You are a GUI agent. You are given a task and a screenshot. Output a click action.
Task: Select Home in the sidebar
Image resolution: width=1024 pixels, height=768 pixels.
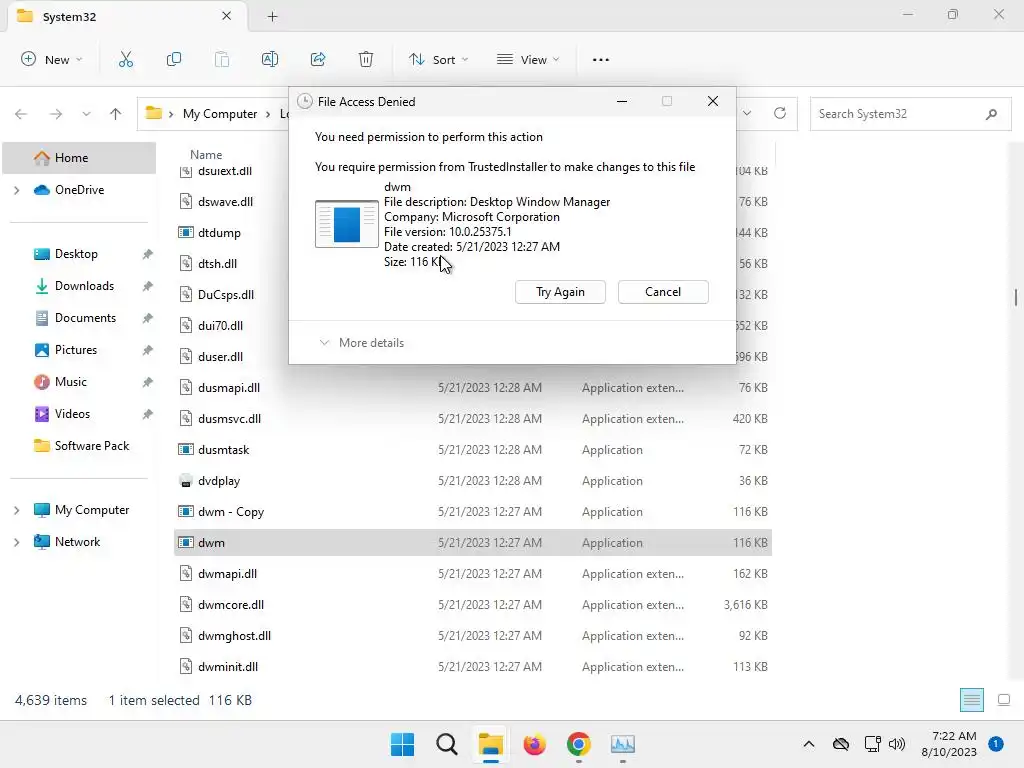click(x=79, y=157)
